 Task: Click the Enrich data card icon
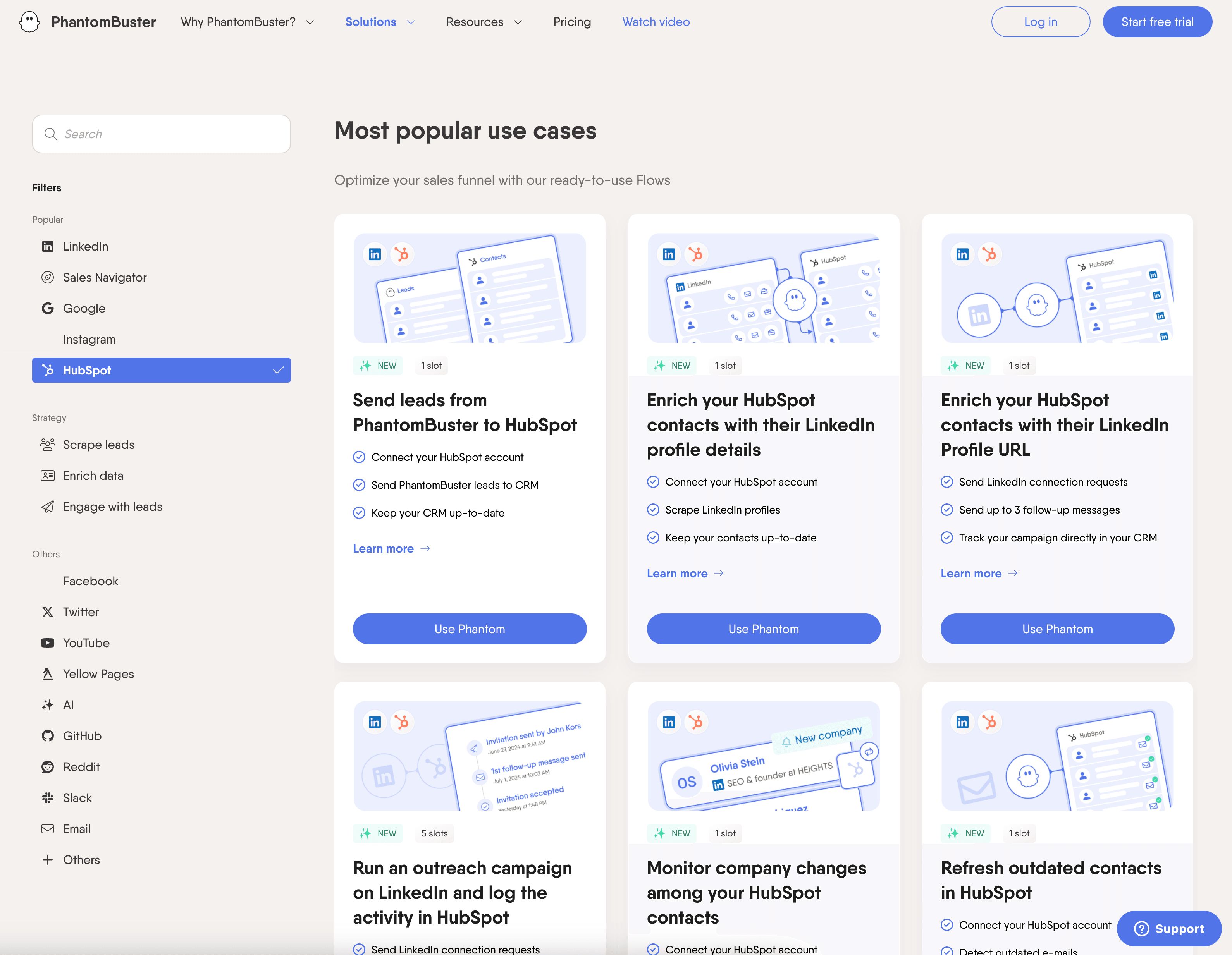click(x=48, y=476)
